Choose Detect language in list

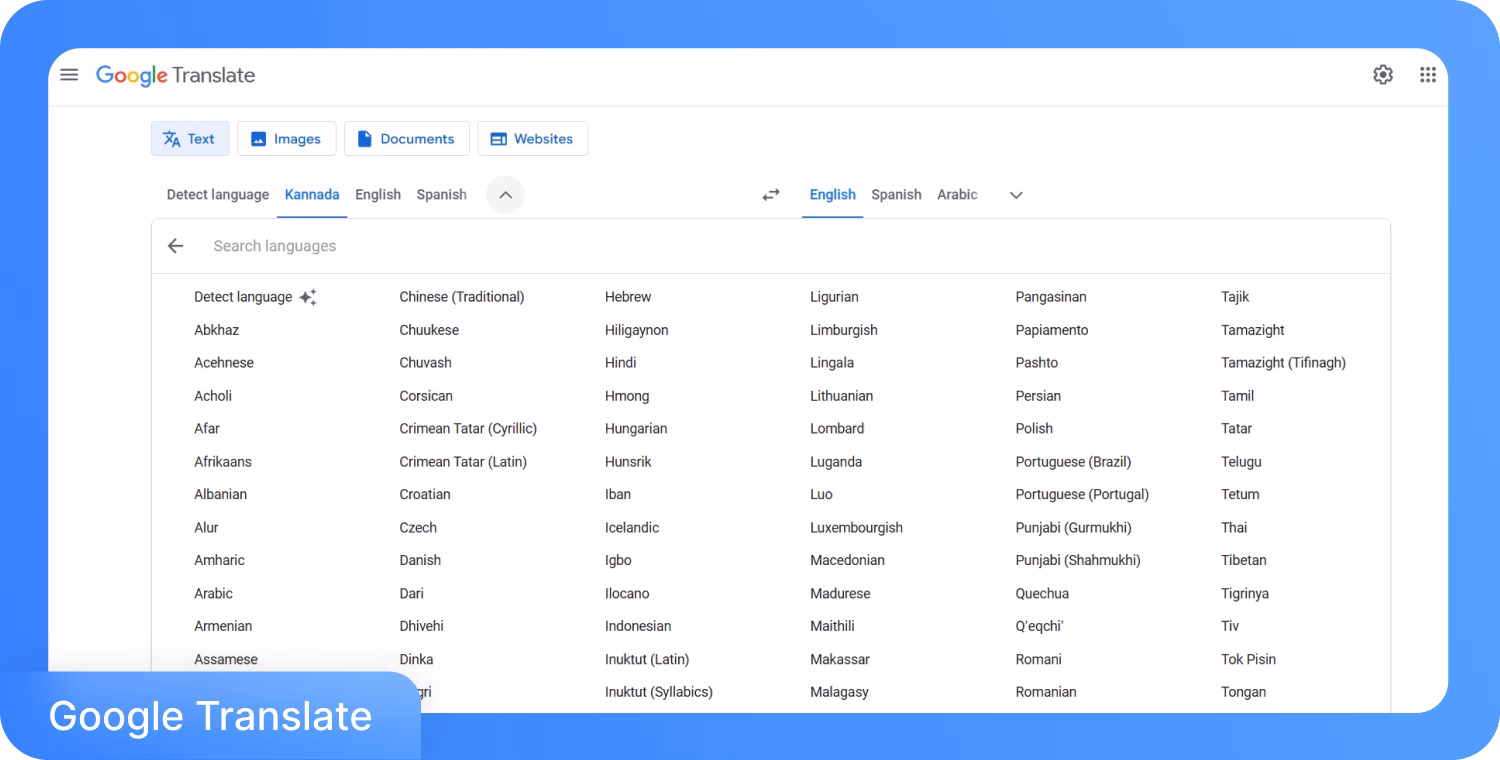tap(256, 297)
